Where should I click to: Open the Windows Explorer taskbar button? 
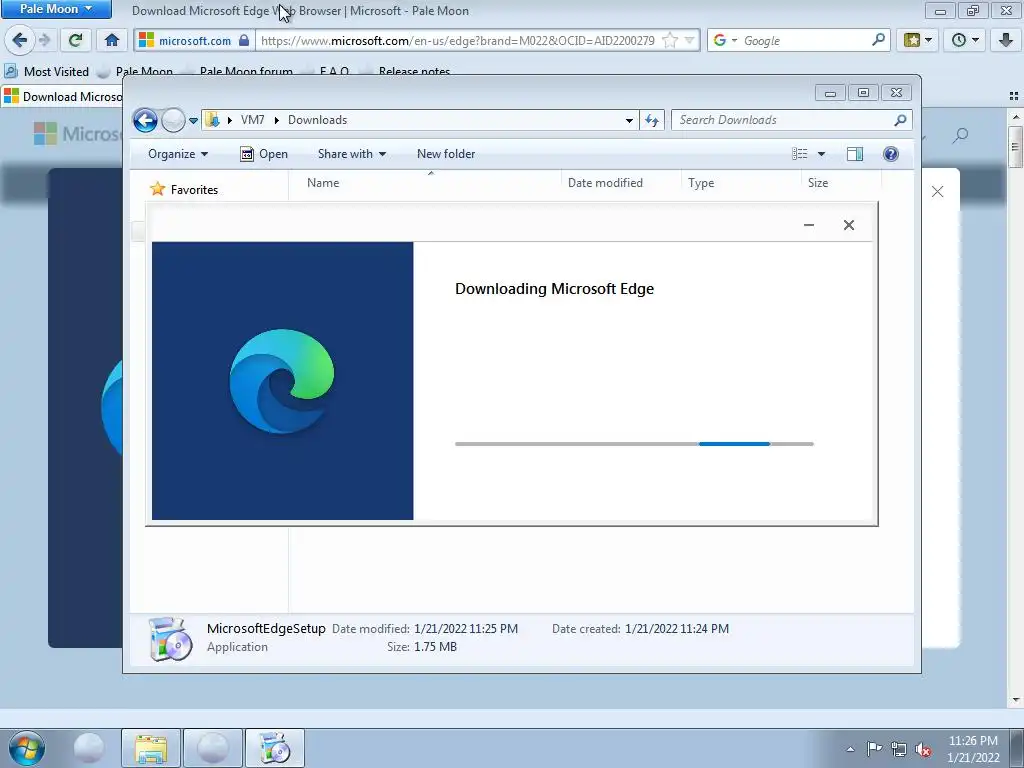point(151,748)
